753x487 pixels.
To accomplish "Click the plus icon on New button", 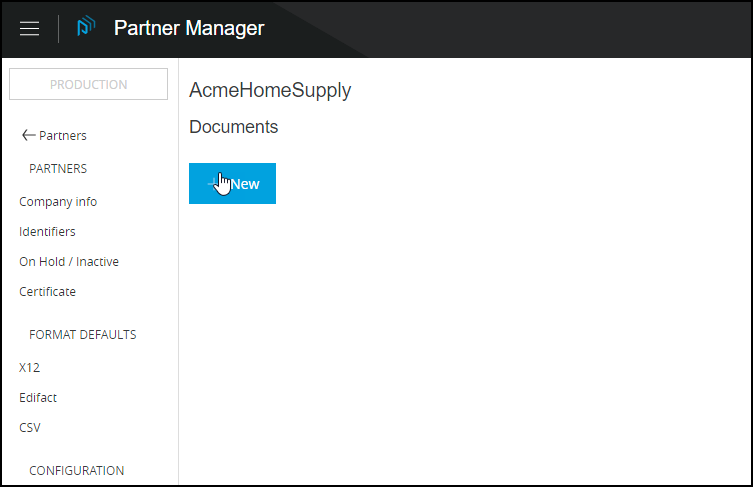I will coord(212,184).
